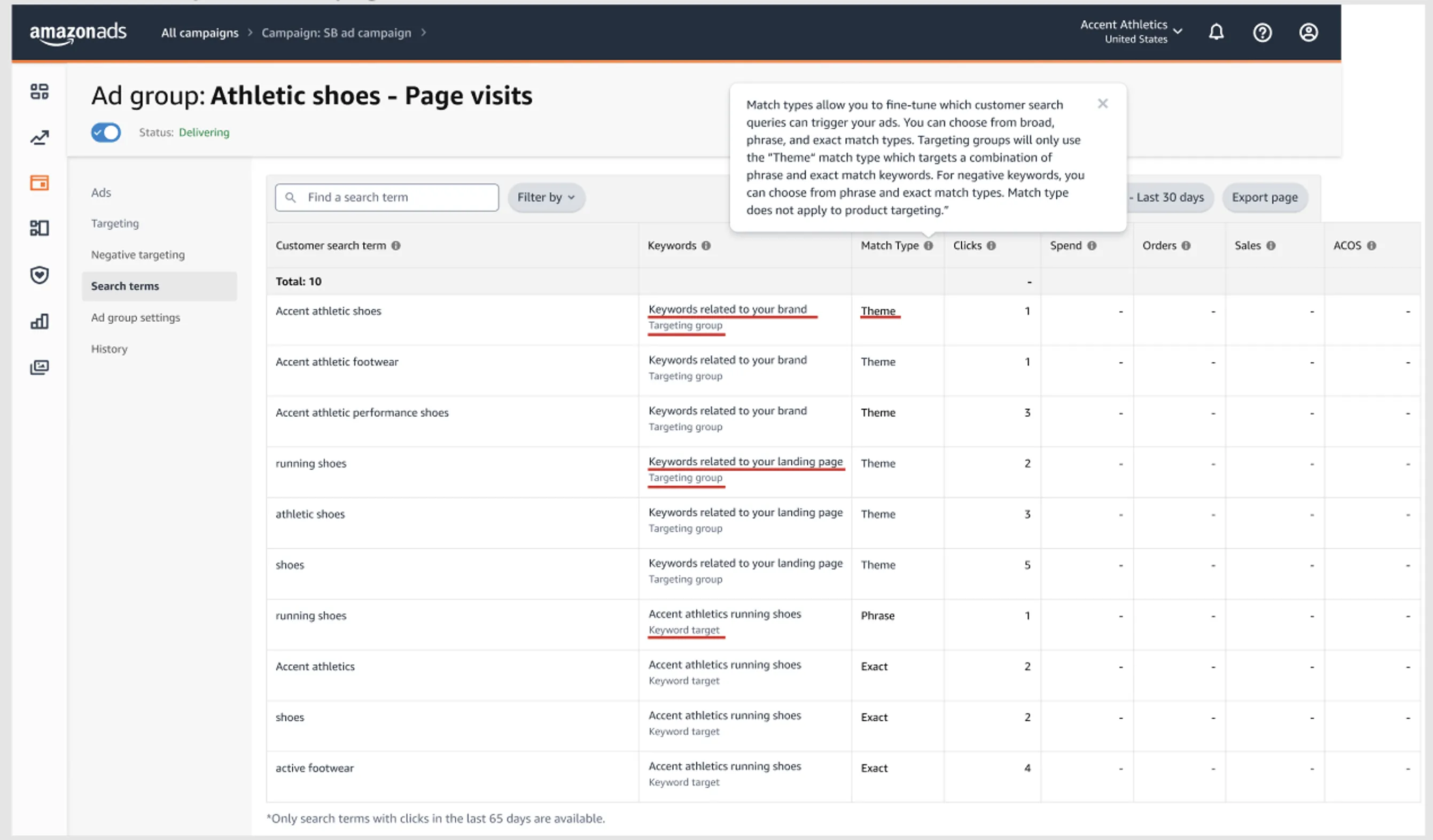Open the bar chart reports sidebar icon
This screenshot has width=1433, height=840.
(39, 321)
